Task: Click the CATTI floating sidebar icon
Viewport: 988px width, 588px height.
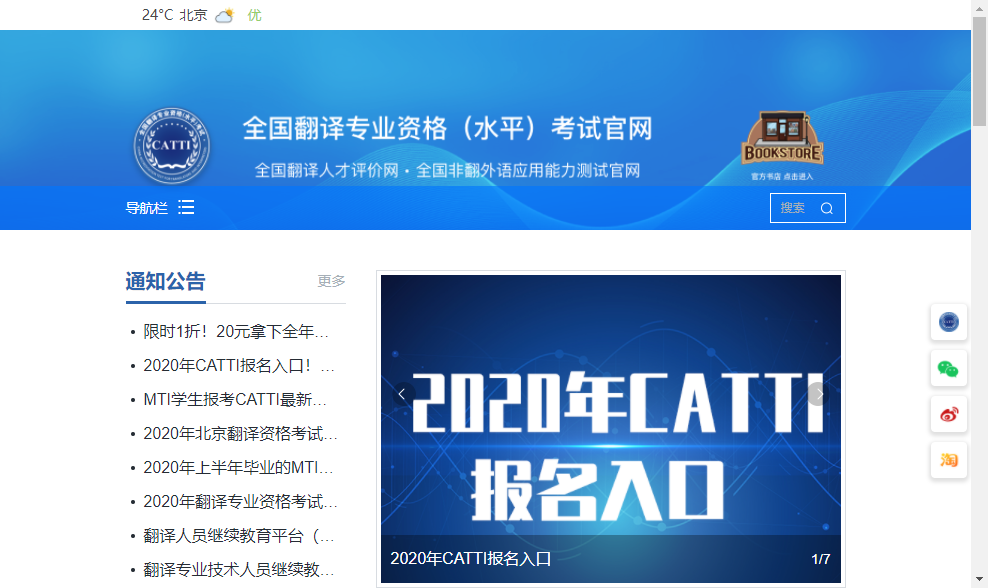Action: 948,322
